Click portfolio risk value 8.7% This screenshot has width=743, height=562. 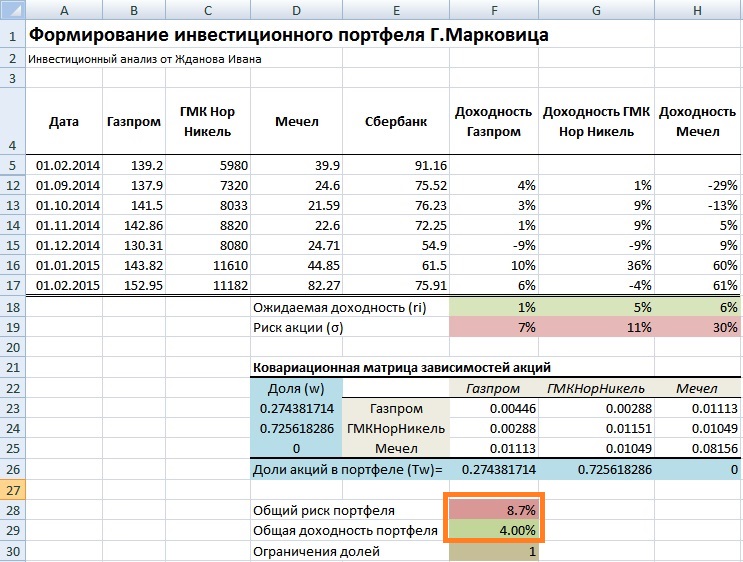494,510
